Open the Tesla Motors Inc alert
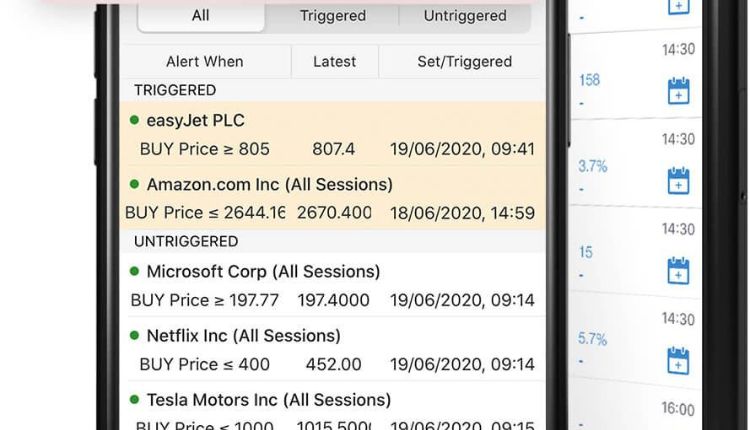The width and height of the screenshot is (750, 430). tap(332, 407)
